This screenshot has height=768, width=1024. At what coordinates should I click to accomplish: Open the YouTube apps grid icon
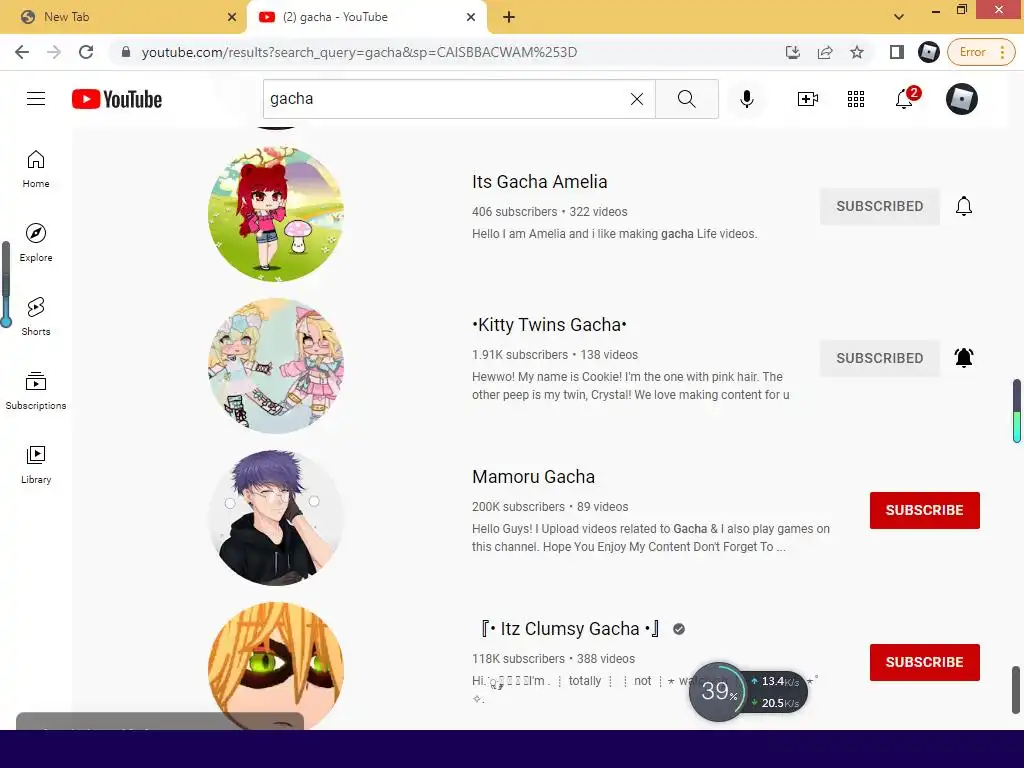(x=856, y=99)
